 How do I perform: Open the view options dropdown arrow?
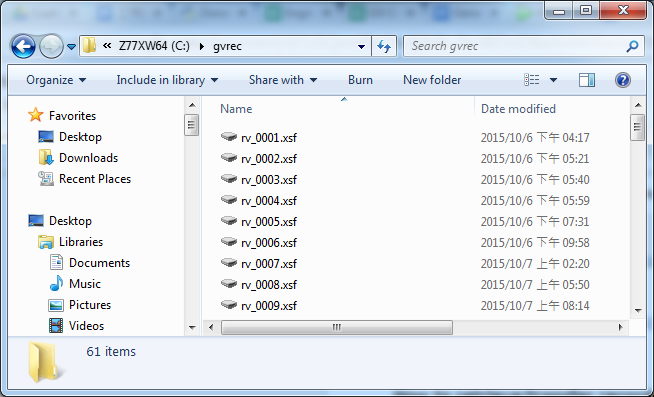point(553,80)
